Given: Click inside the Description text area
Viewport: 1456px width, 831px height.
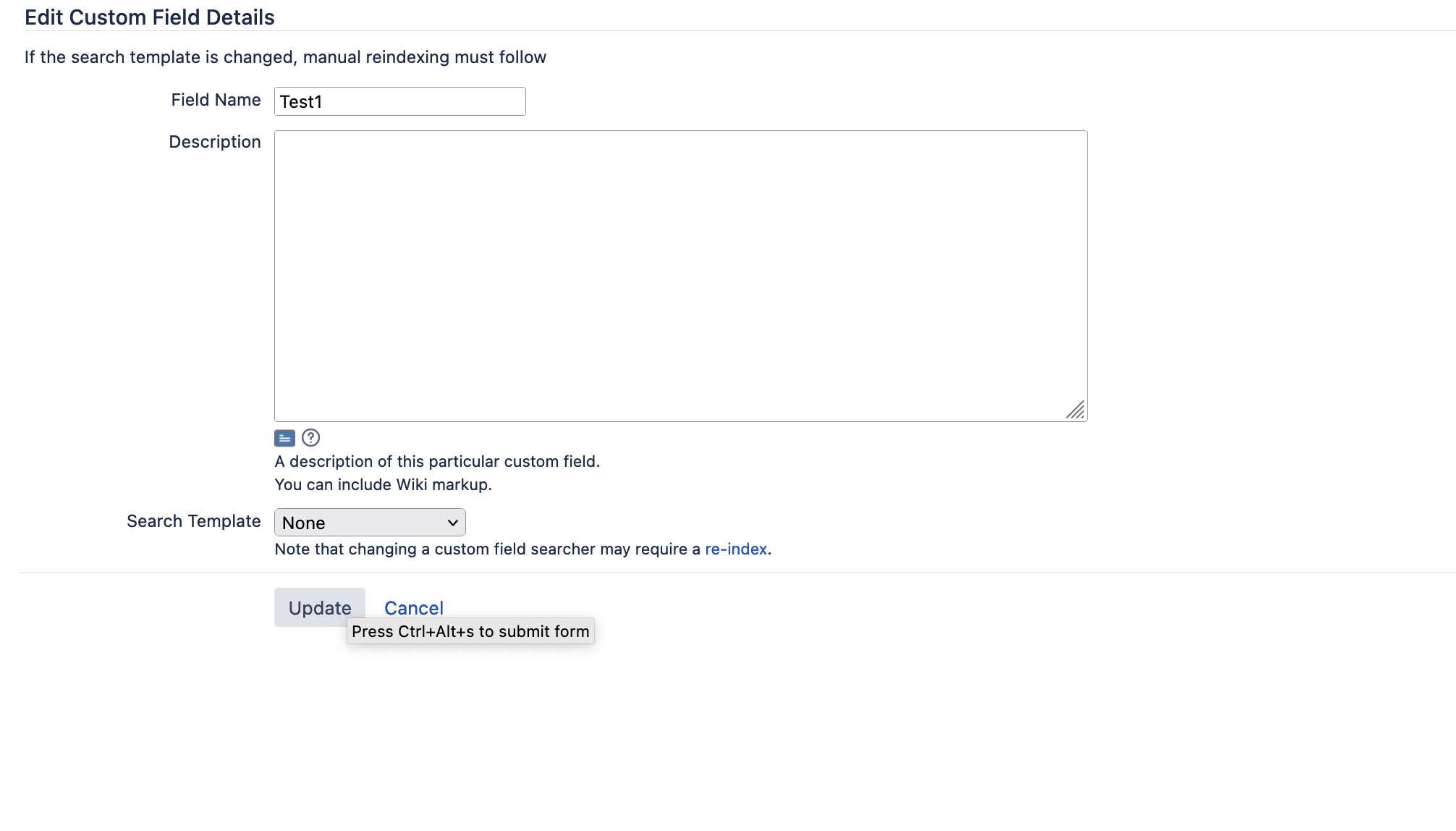Looking at the screenshot, I should tap(680, 275).
